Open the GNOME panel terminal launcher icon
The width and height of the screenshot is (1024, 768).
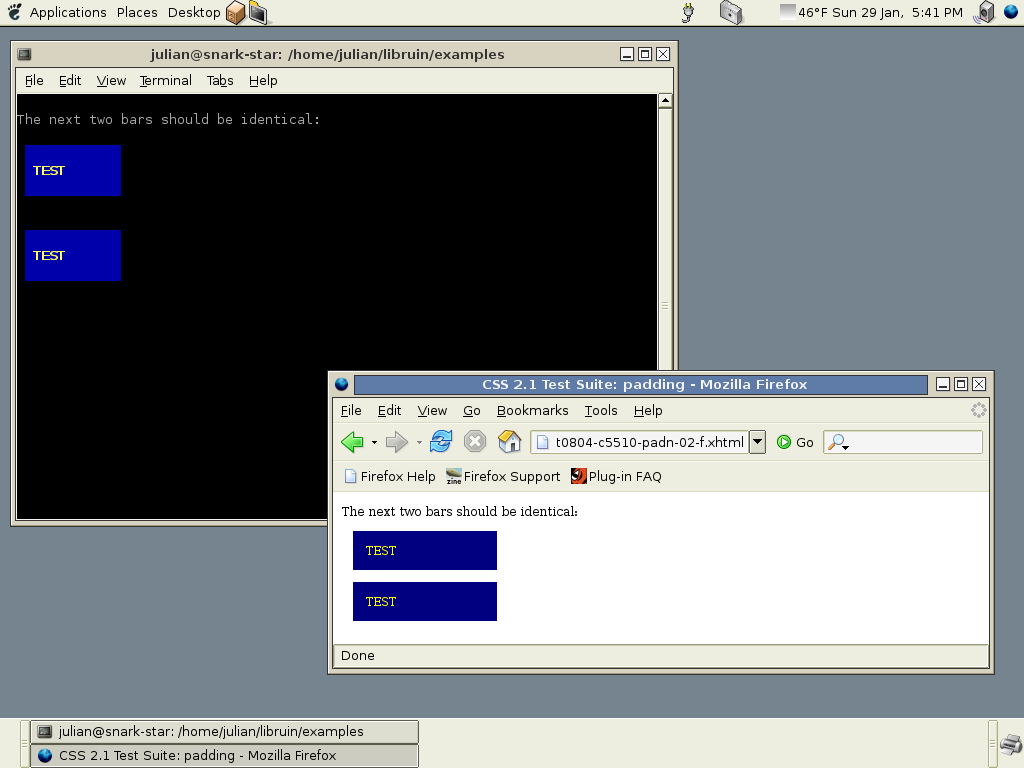258,12
